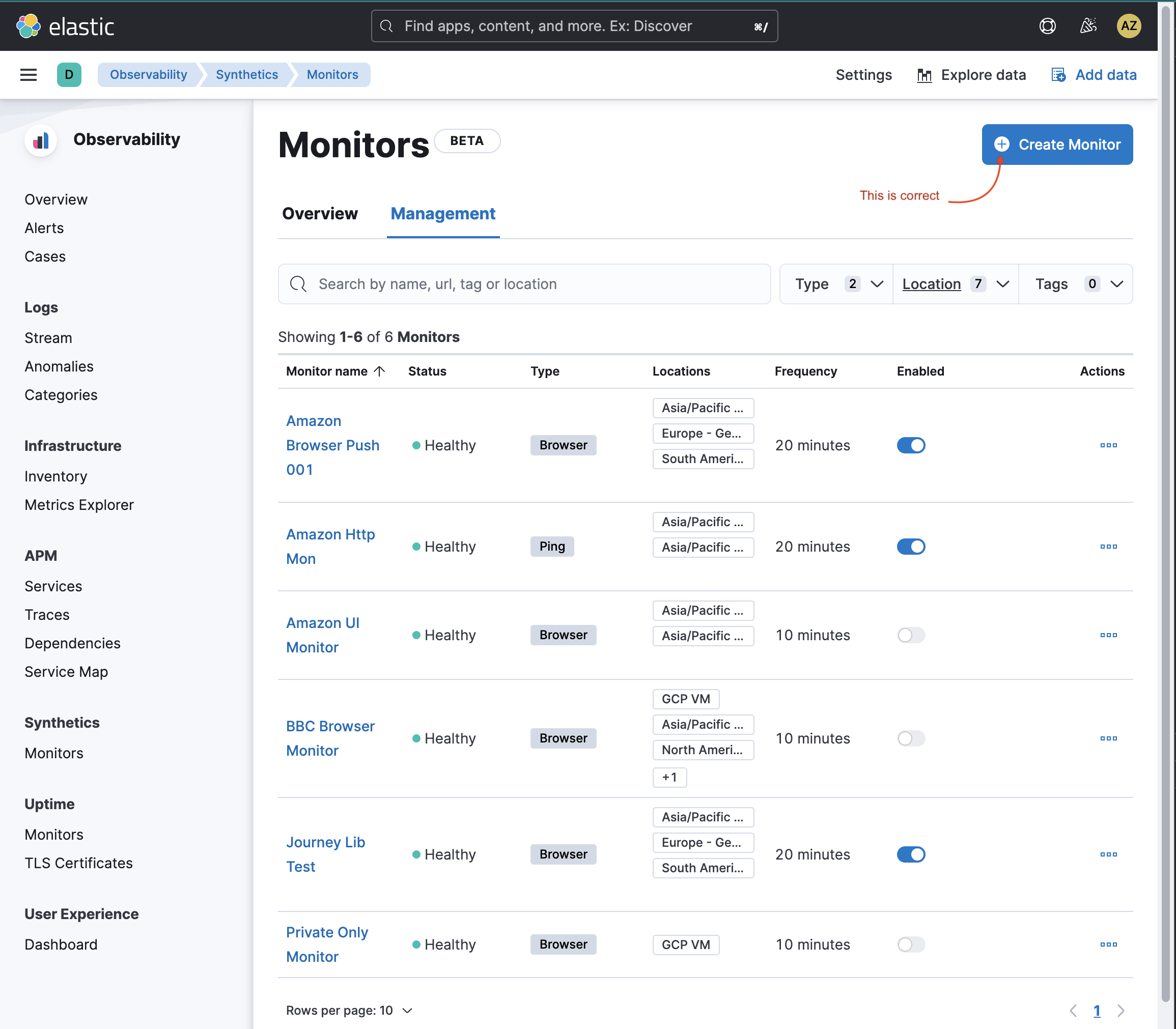Click the Explore data chart icon
The image size is (1176, 1029).
925,75
